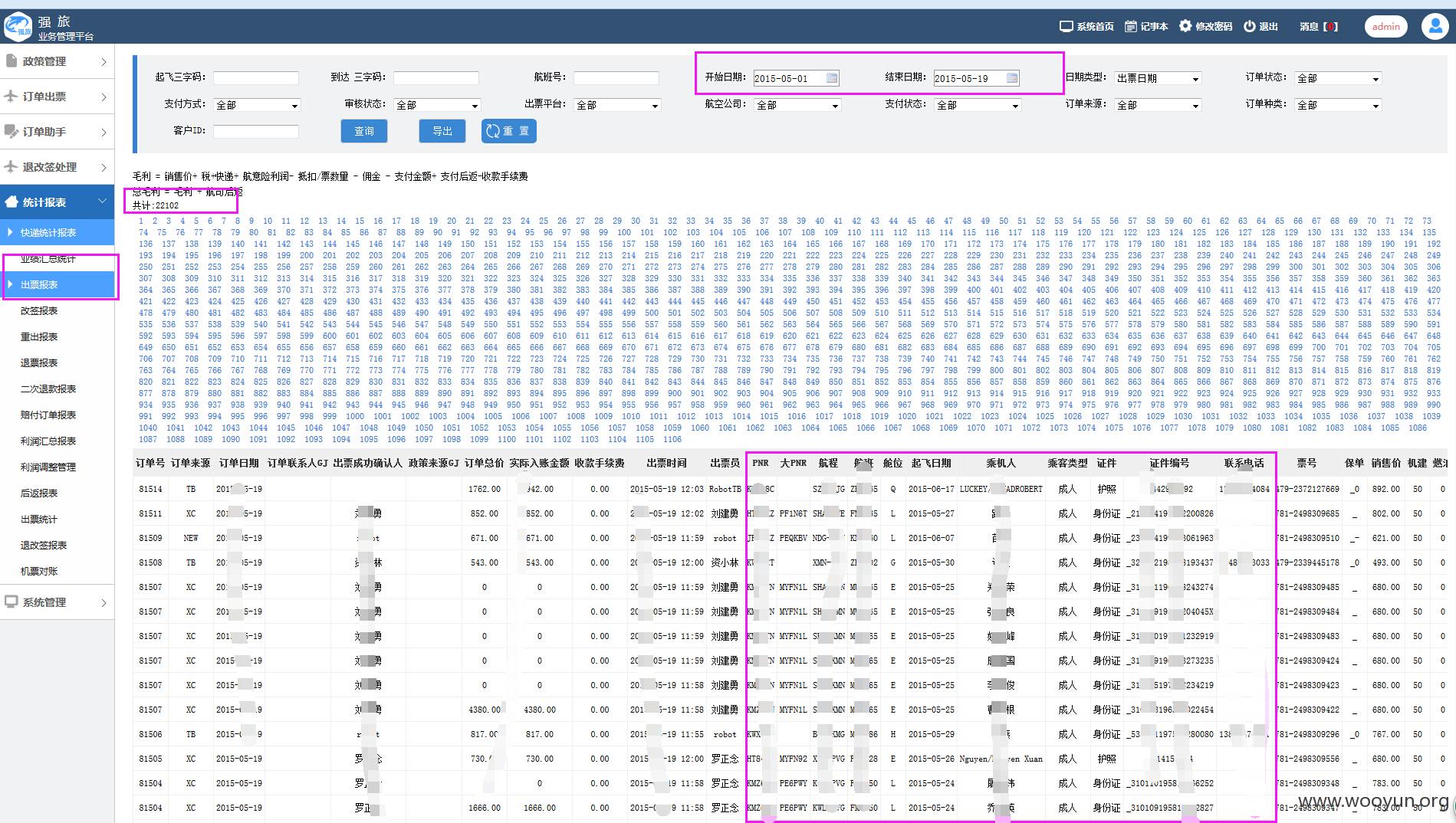Viewport: 1456px width, 823px height.
Task: Click the 系统管理 monitor icon
Action: (x=12, y=602)
